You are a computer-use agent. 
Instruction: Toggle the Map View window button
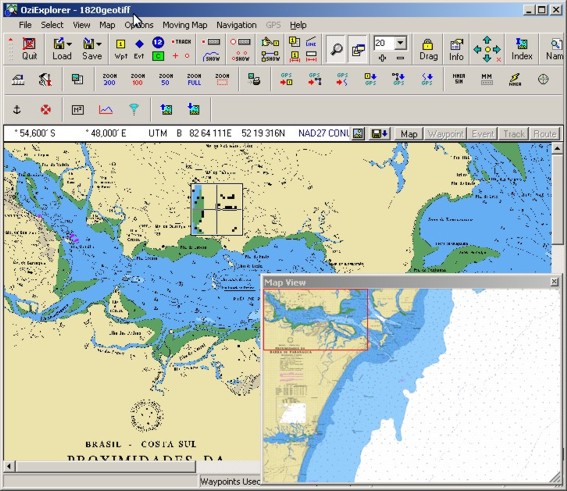click(x=358, y=49)
